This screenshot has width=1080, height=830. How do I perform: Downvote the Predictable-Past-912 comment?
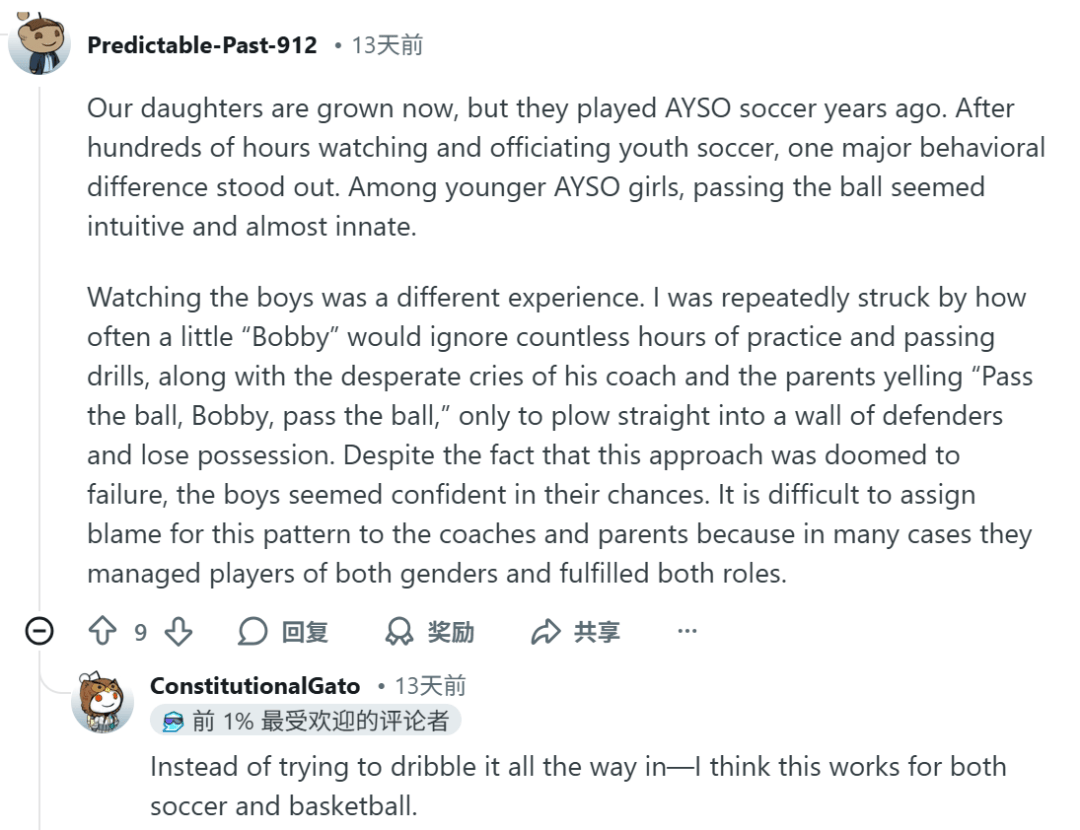pyautogui.click(x=178, y=632)
